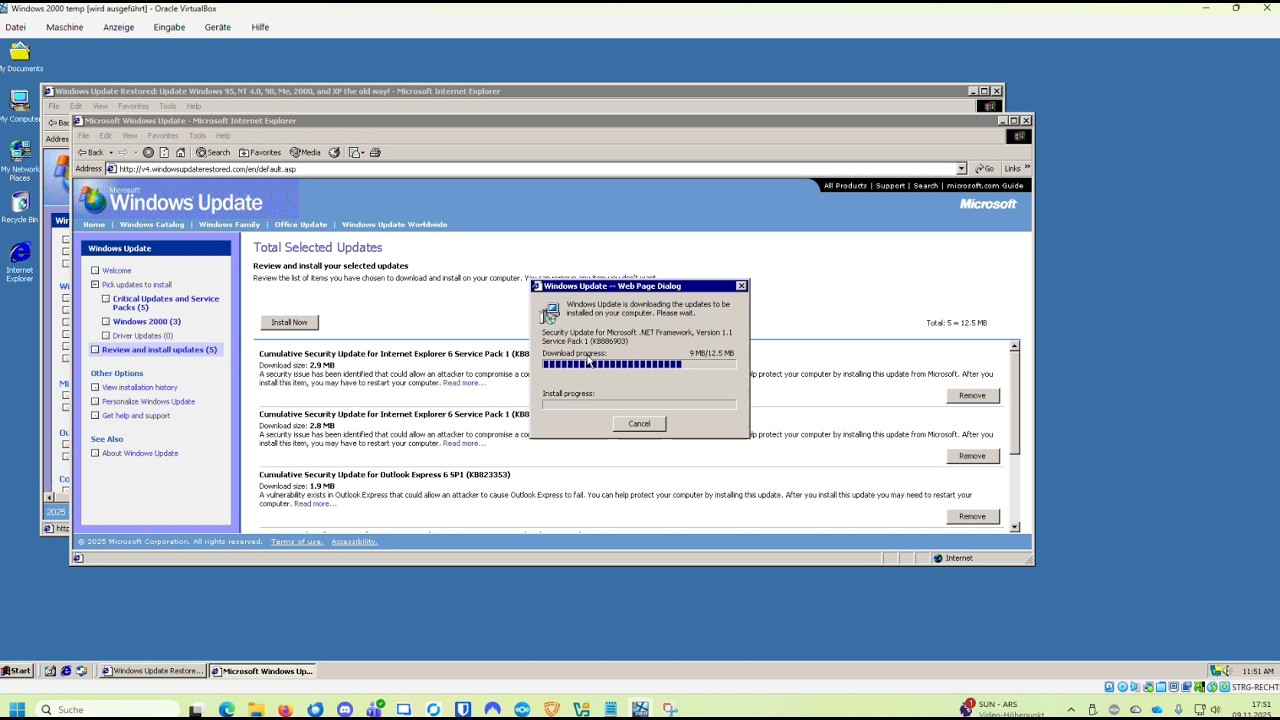1280x720 pixels.
Task: Open the Favorites pane from IE toolbar
Action: pyautogui.click(x=260, y=152)
